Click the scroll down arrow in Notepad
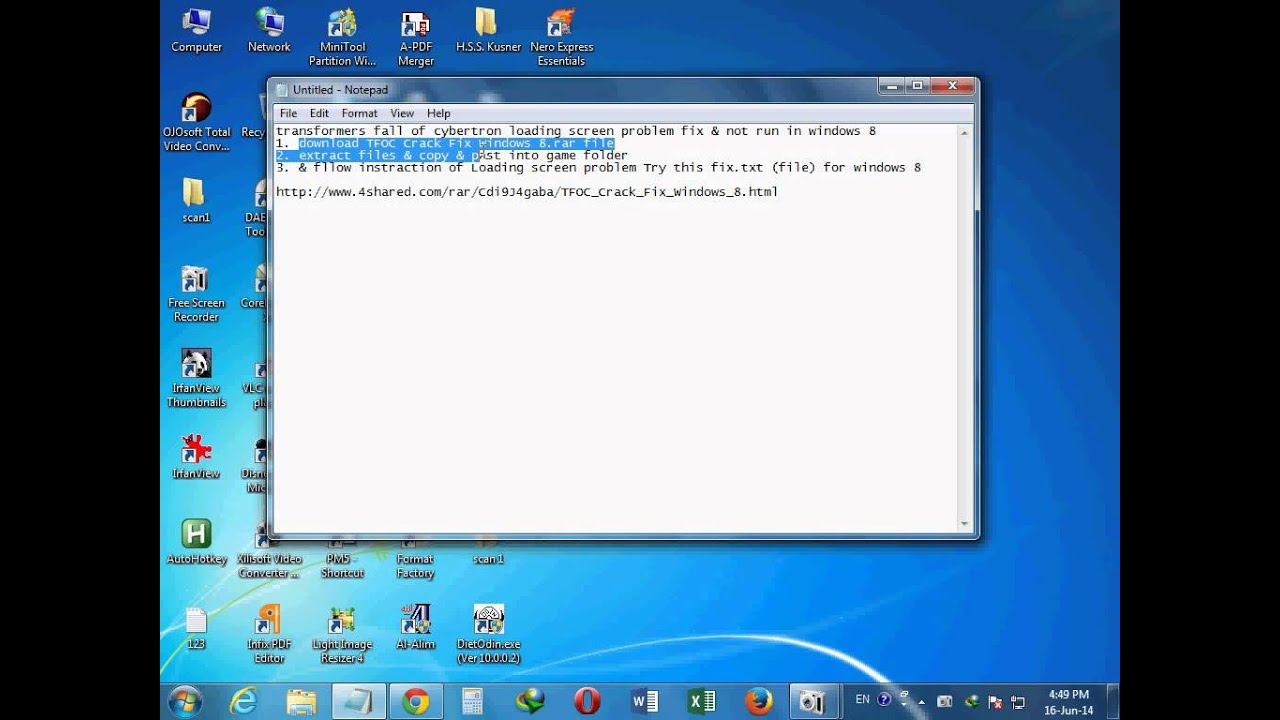 [965, 524]
